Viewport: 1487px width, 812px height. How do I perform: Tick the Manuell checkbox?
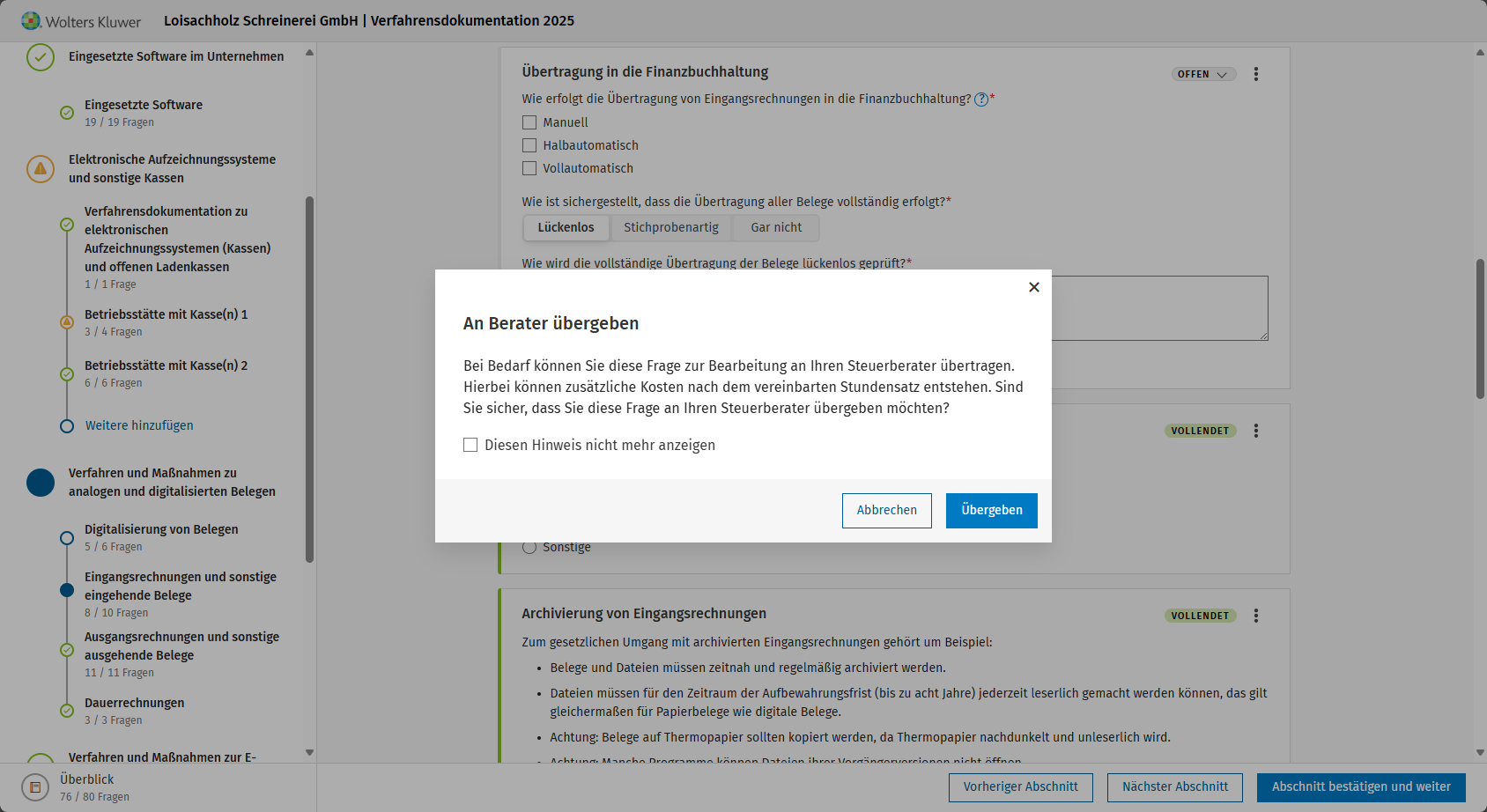(x=529, y=122)
